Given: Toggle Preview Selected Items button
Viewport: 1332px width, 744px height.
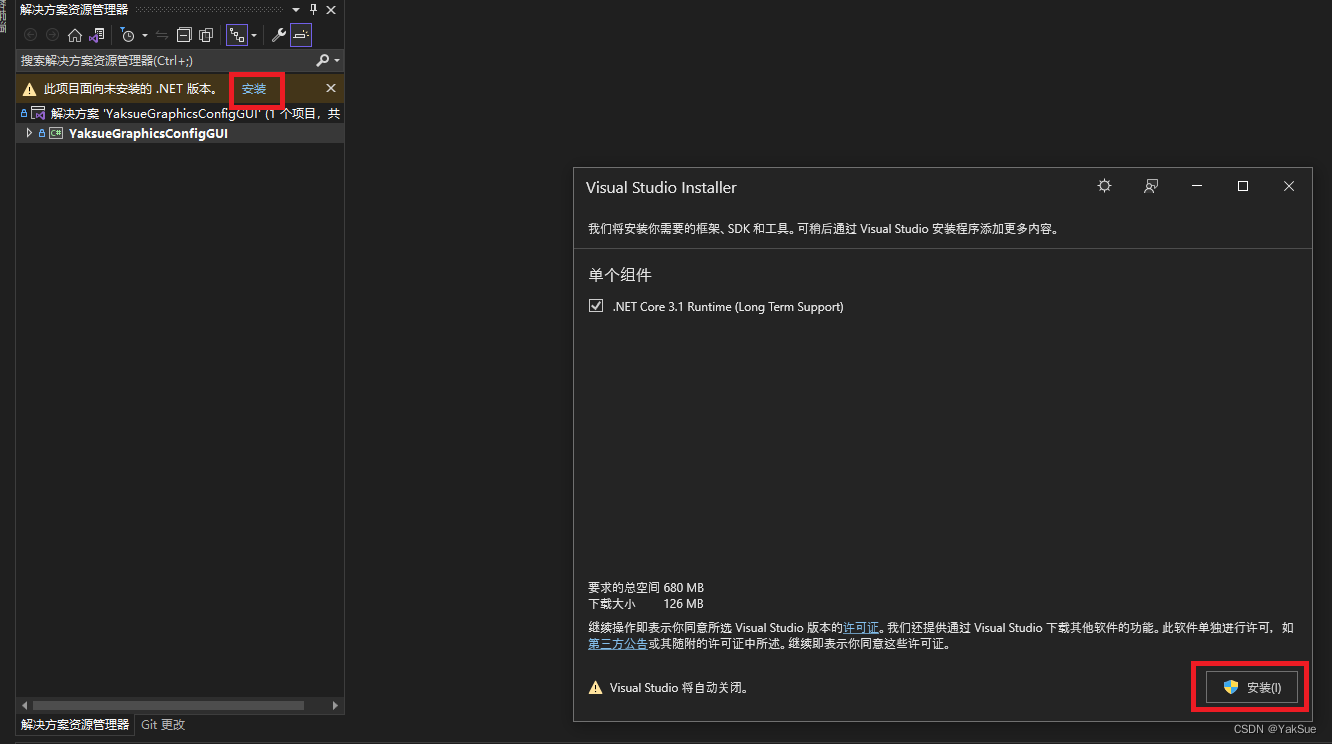Looking at the screenshot, I should coord(301,35).
